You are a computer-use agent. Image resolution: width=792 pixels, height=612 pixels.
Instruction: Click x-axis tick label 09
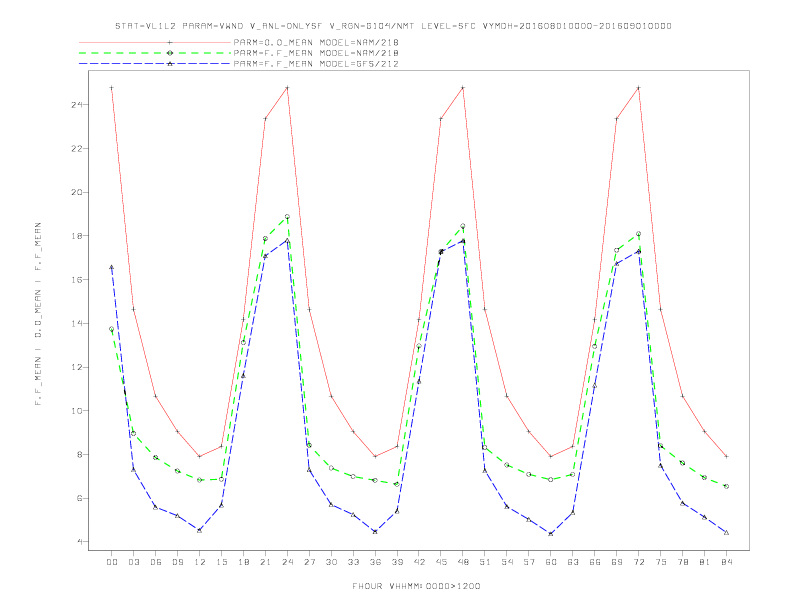[177, 562]
